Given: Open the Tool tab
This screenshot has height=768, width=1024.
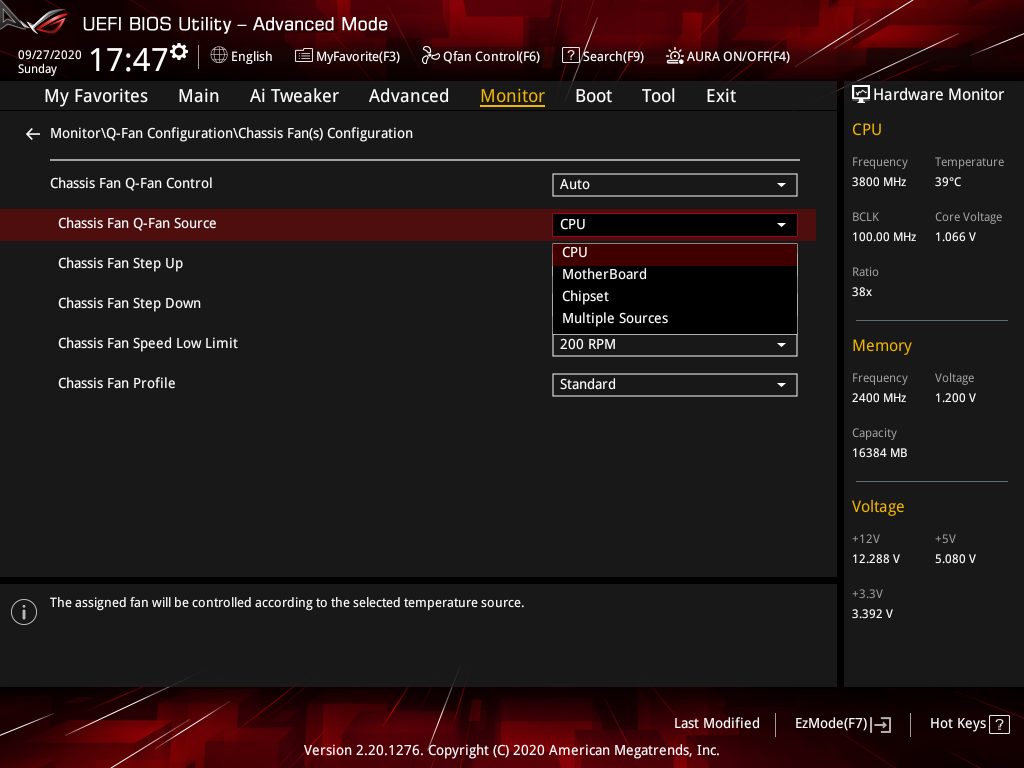Looking at the screenshot, I should tap(658, 96).
